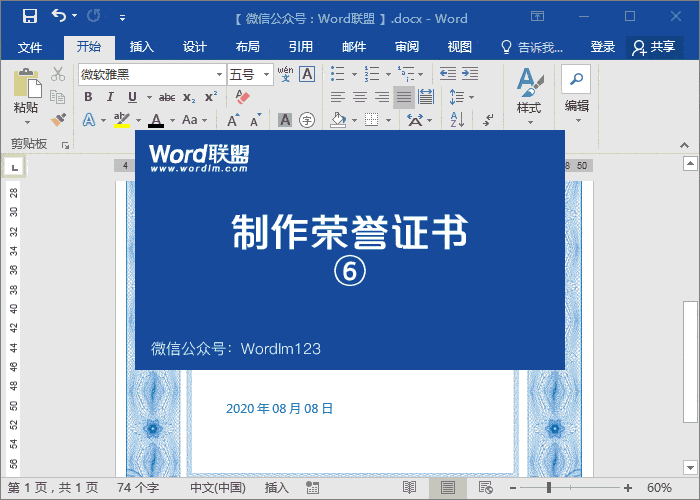The image size is (700, 500).
Task: Open the underline style dropdown arrow
Action: pos(149,97)
